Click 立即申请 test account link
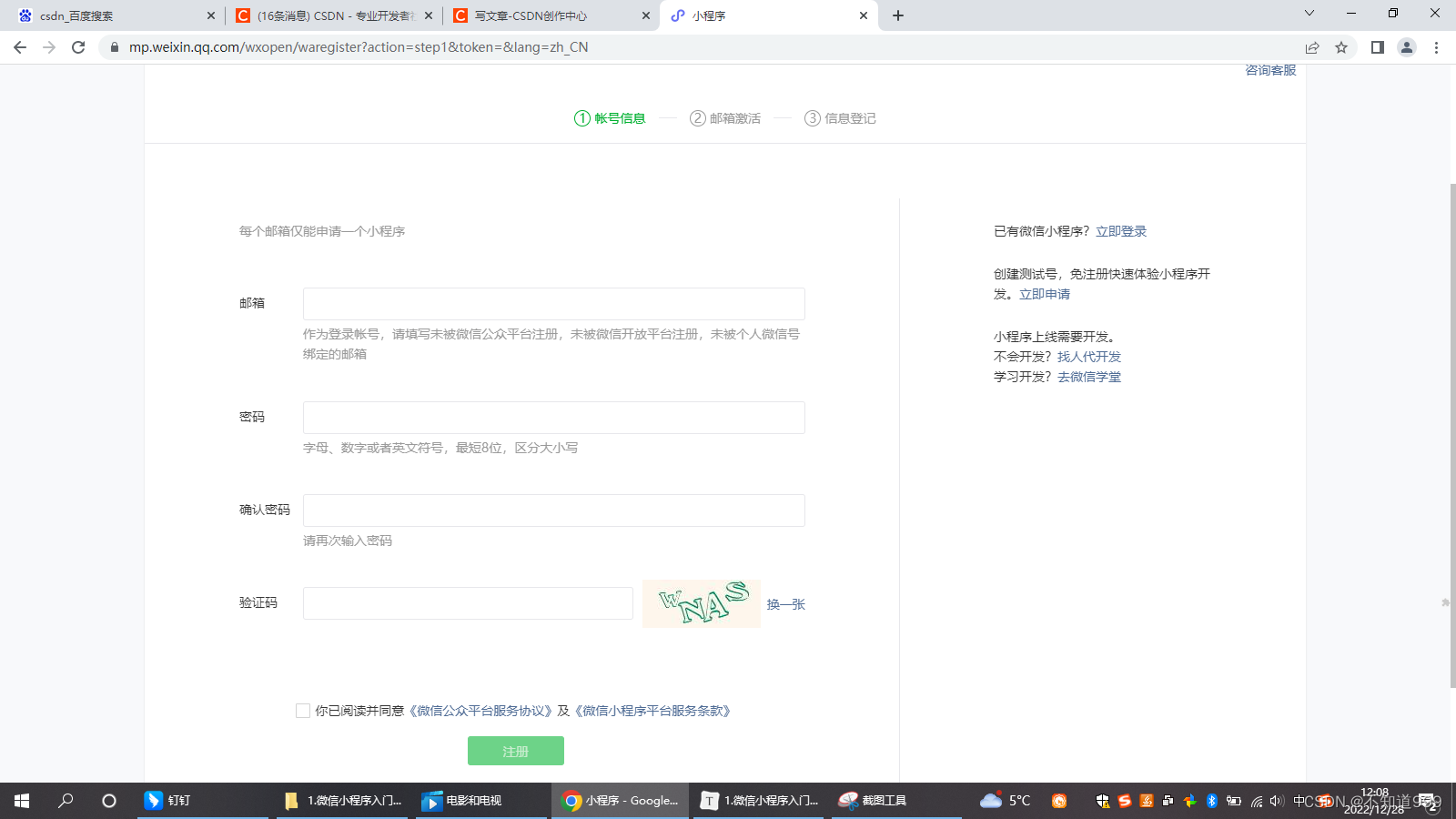Screen dimensions: 1456x819 click(1045, 294)
